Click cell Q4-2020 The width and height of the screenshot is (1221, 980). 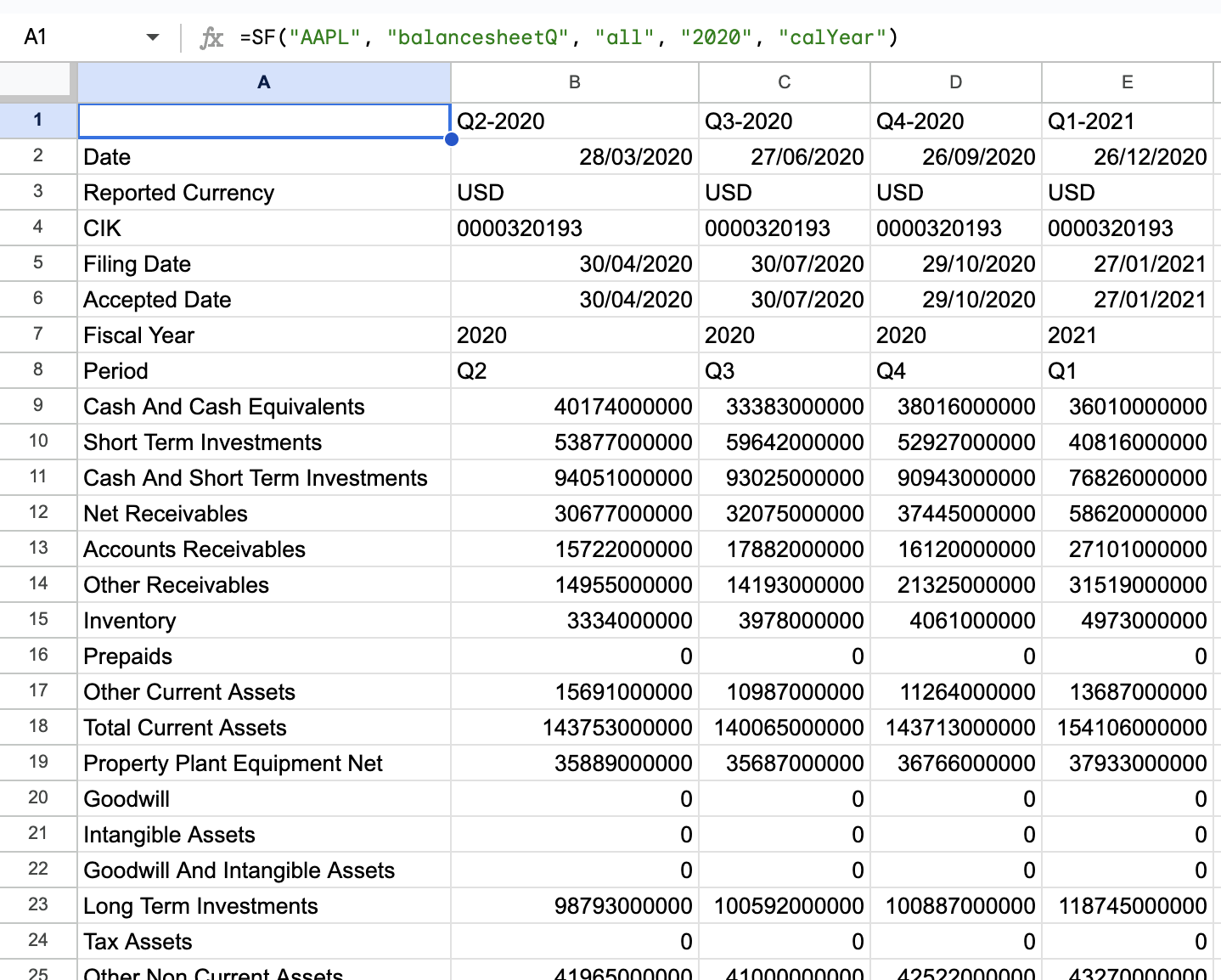[956, 121]
